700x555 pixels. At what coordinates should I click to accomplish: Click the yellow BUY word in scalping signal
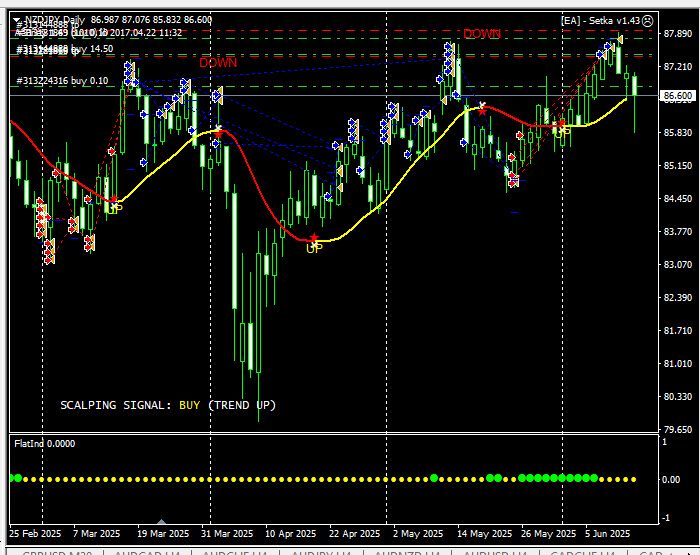[x=189, y=405]
